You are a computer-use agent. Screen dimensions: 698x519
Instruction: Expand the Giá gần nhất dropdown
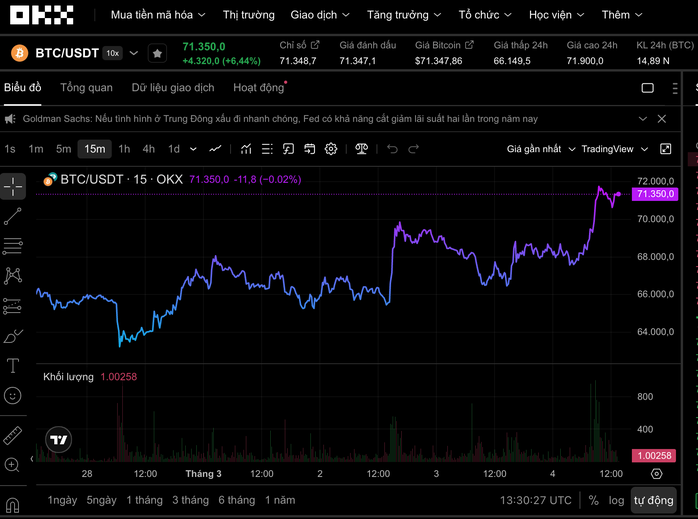pyautogui.click(x=539, y=149)
